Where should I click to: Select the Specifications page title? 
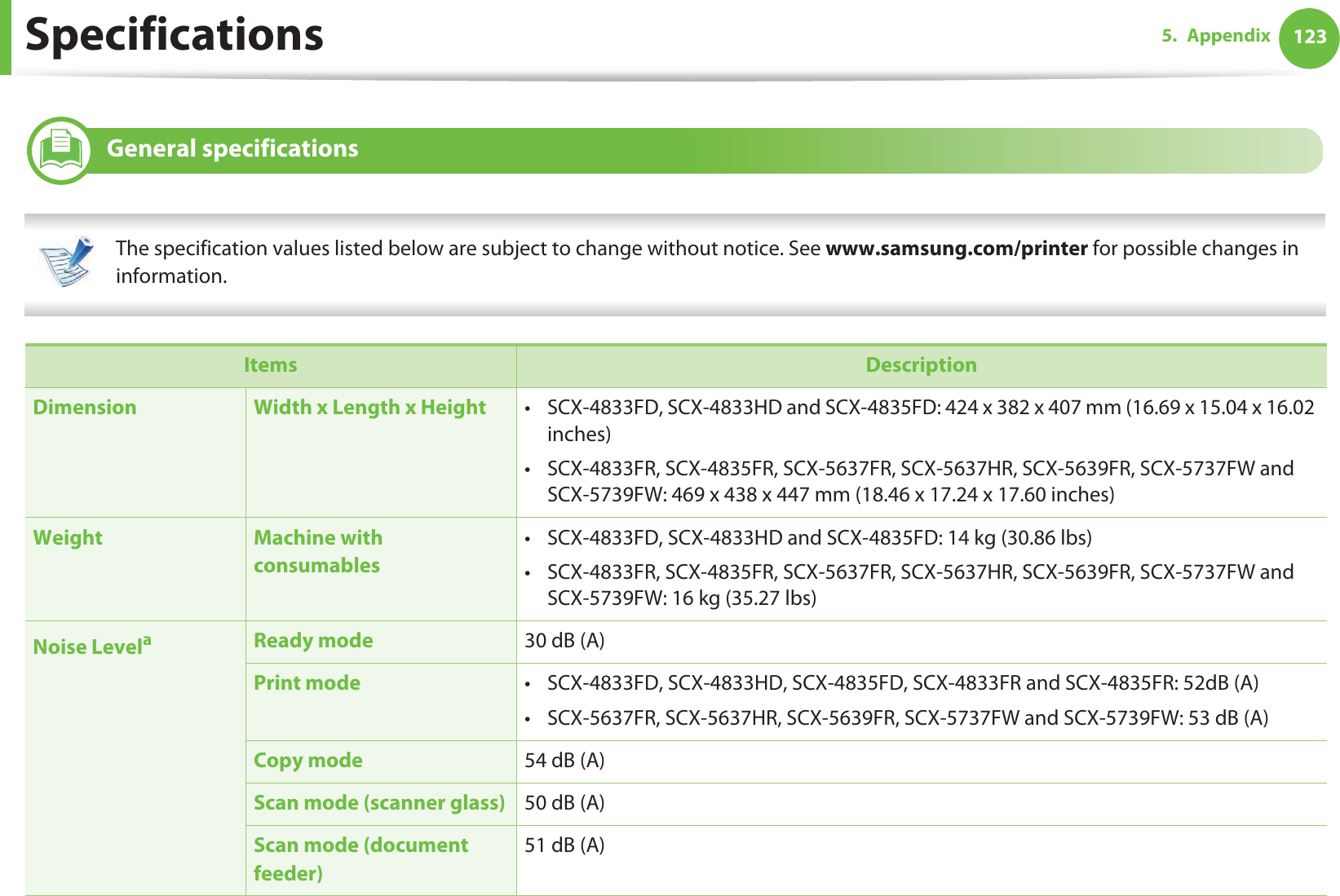(175, 35)
